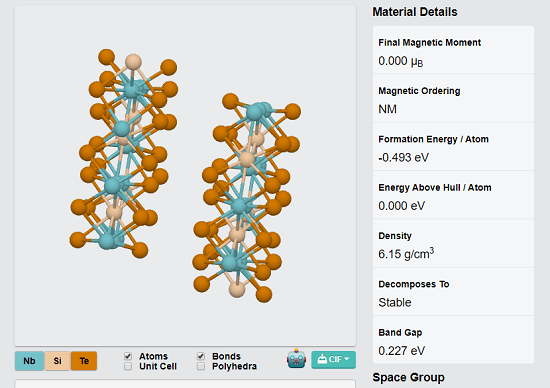Viewport: 550px width, 388px height.
Task: Click the Decomposes To Stable entry
Action: coord(453,292)
